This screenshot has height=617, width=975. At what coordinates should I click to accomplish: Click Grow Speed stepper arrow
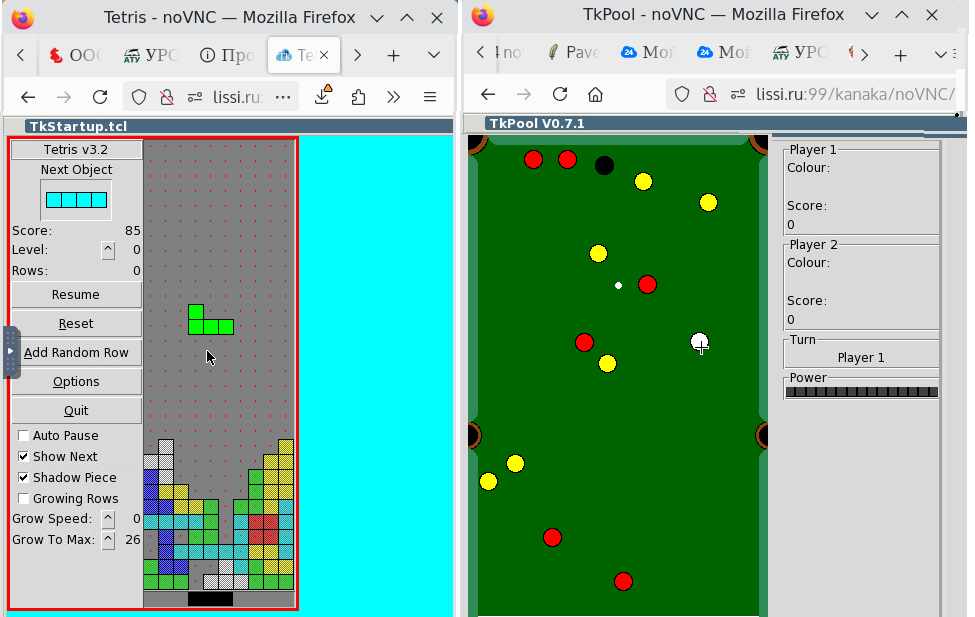coord(108,519)
